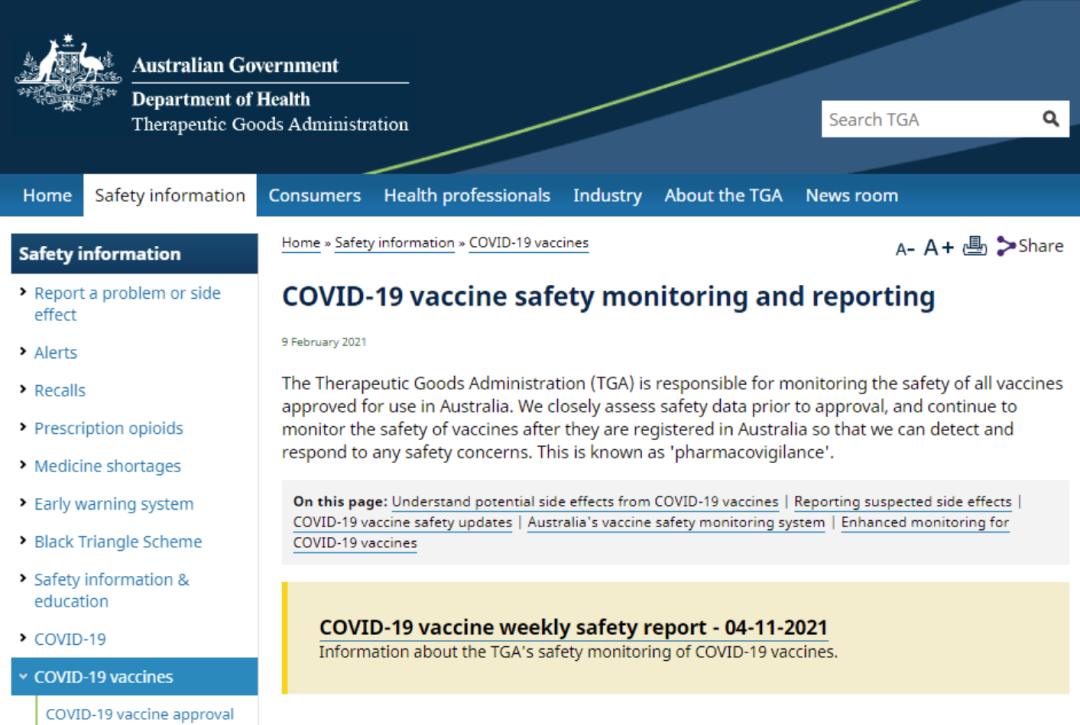
Task: Open Safety information & education link
Action: [x=112, y=590]
